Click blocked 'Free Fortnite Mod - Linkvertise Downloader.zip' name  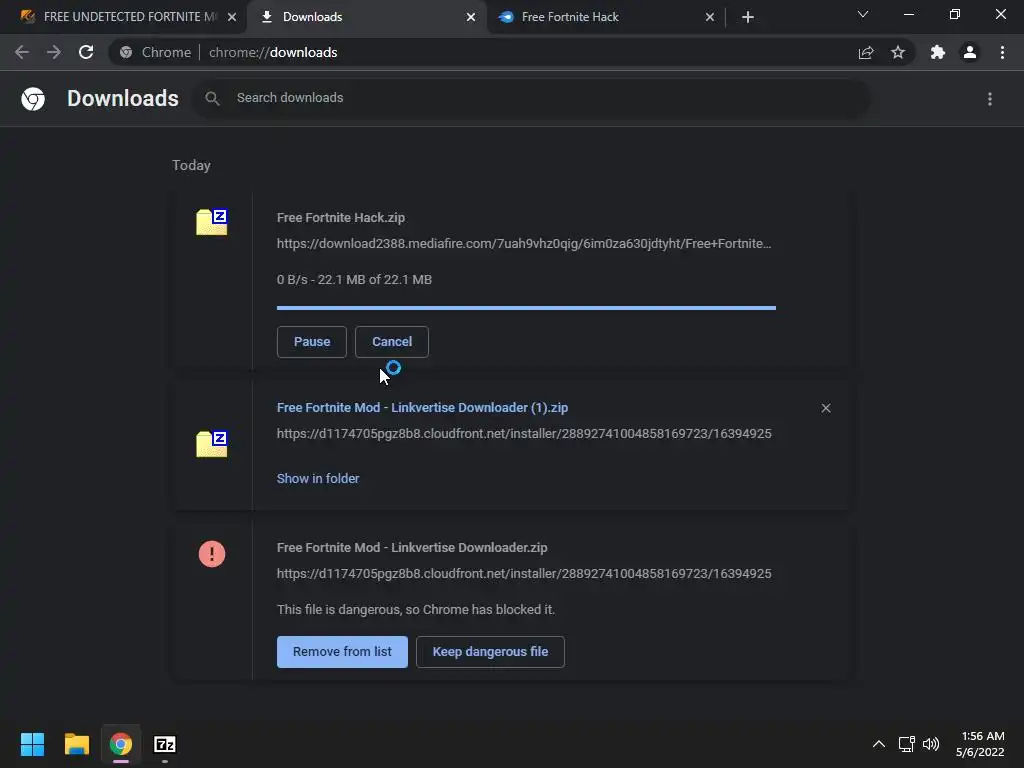tap(412, 547)
